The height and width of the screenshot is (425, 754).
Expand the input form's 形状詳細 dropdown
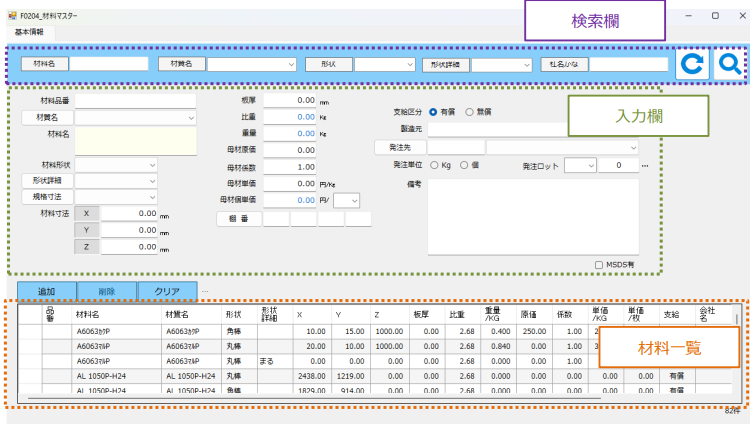click(152, 181)
